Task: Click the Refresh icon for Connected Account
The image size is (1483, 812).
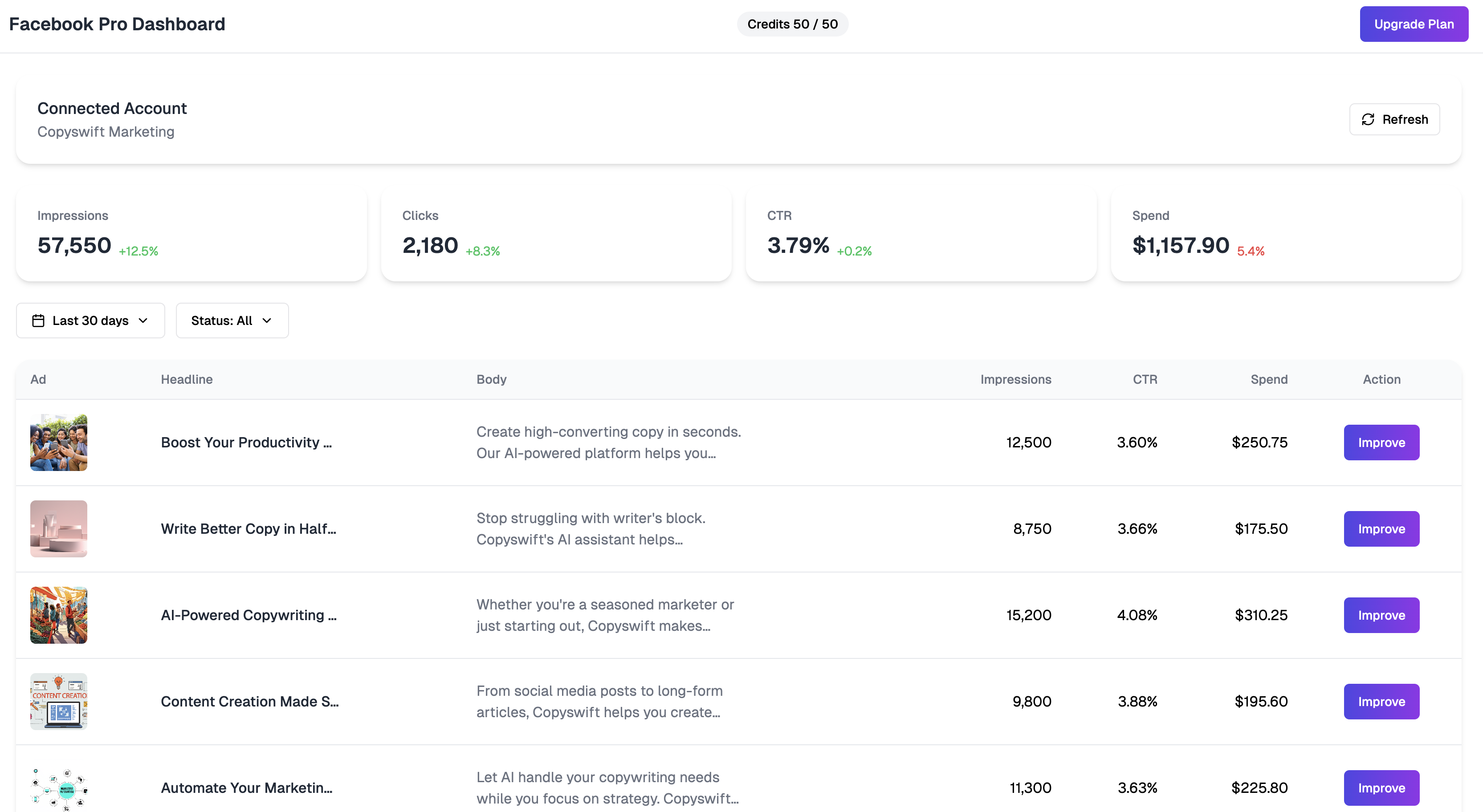Action: point(1369,119)
